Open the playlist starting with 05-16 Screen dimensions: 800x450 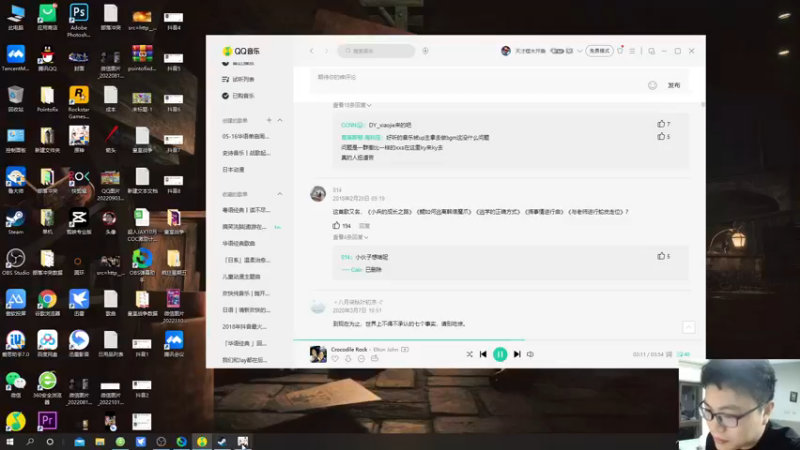245,137
